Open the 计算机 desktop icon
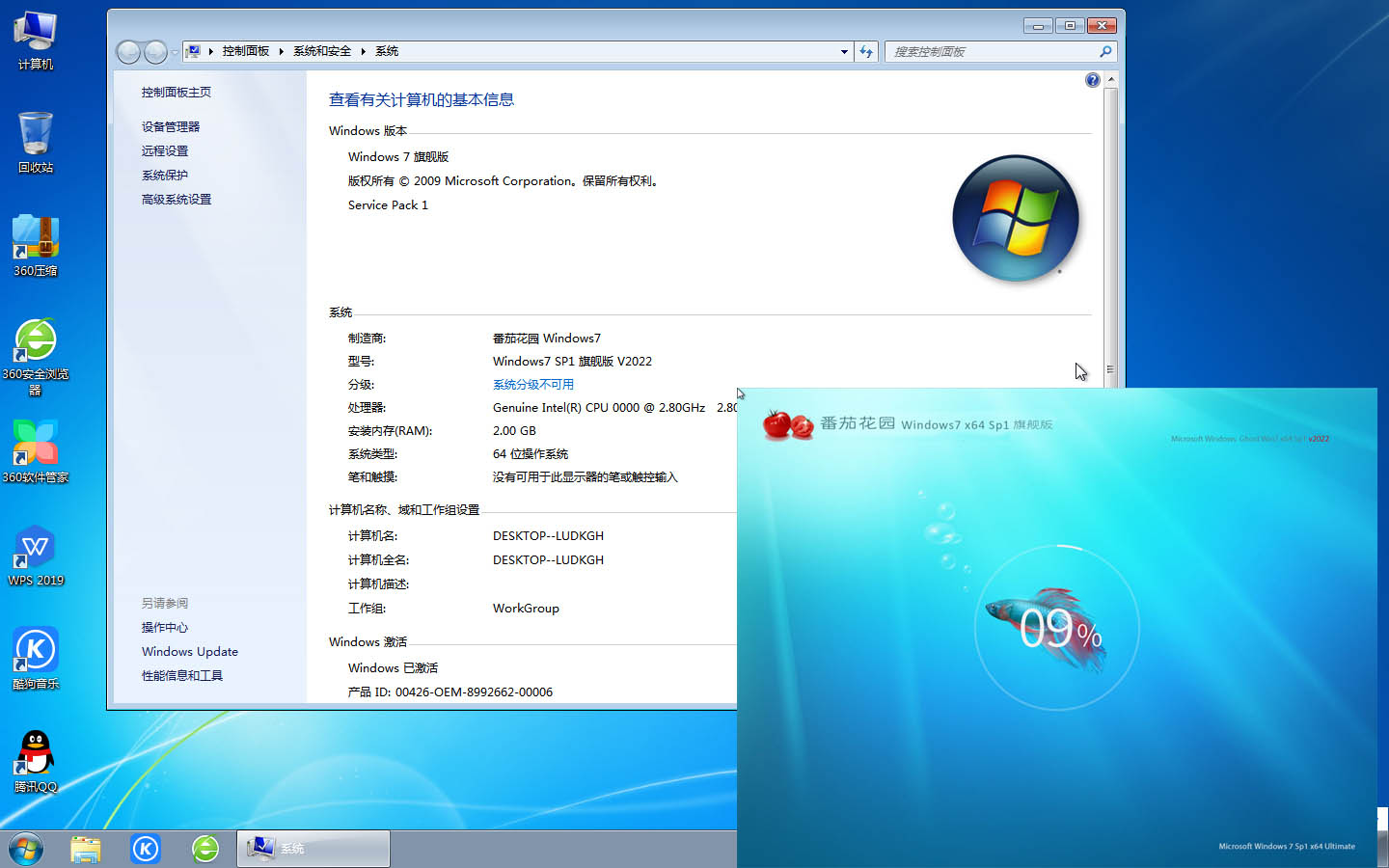Image resolution: width=1389 pixels, height=868 pixels. pyautogui.click(x=36, y=40)
